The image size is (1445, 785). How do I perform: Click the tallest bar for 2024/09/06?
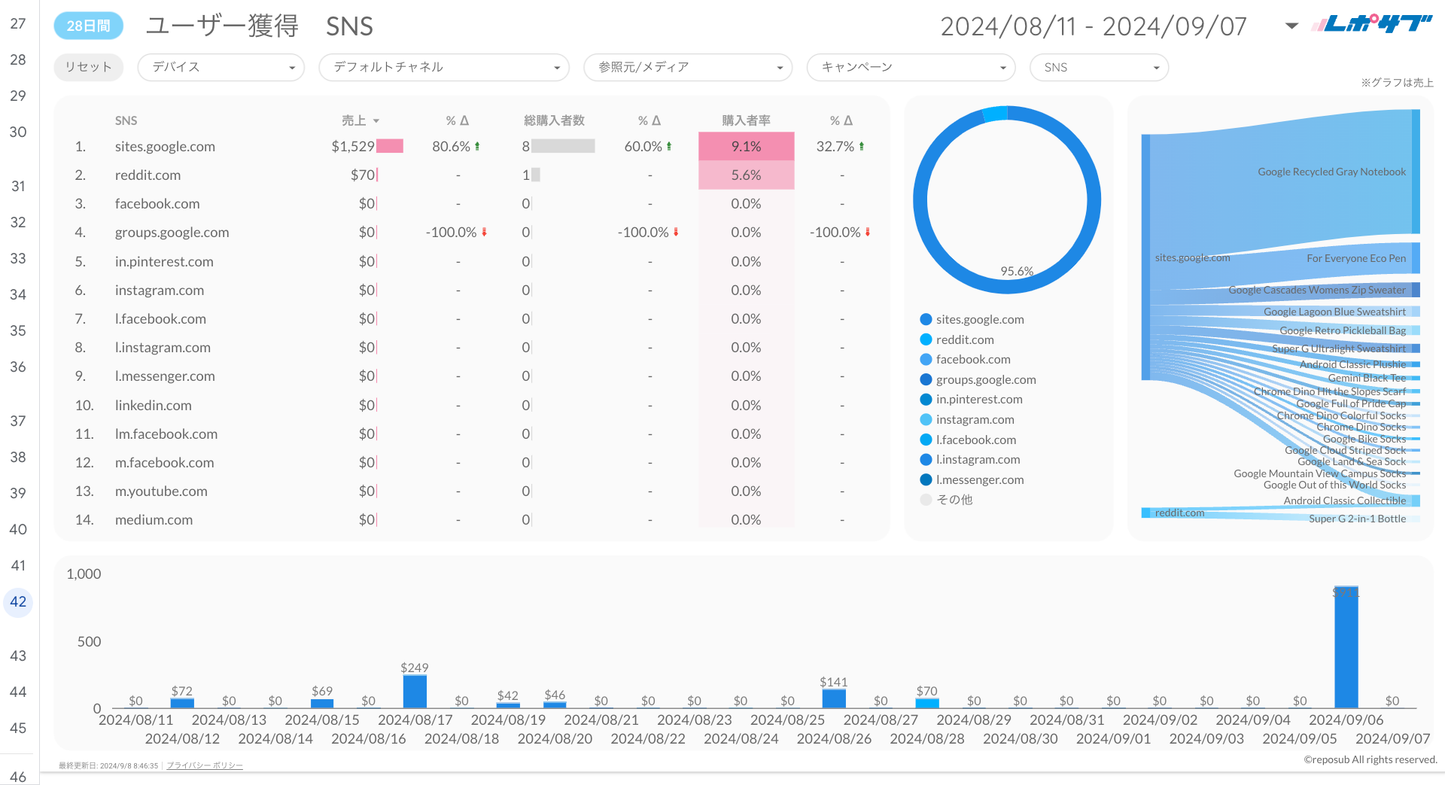point(1346,647)
